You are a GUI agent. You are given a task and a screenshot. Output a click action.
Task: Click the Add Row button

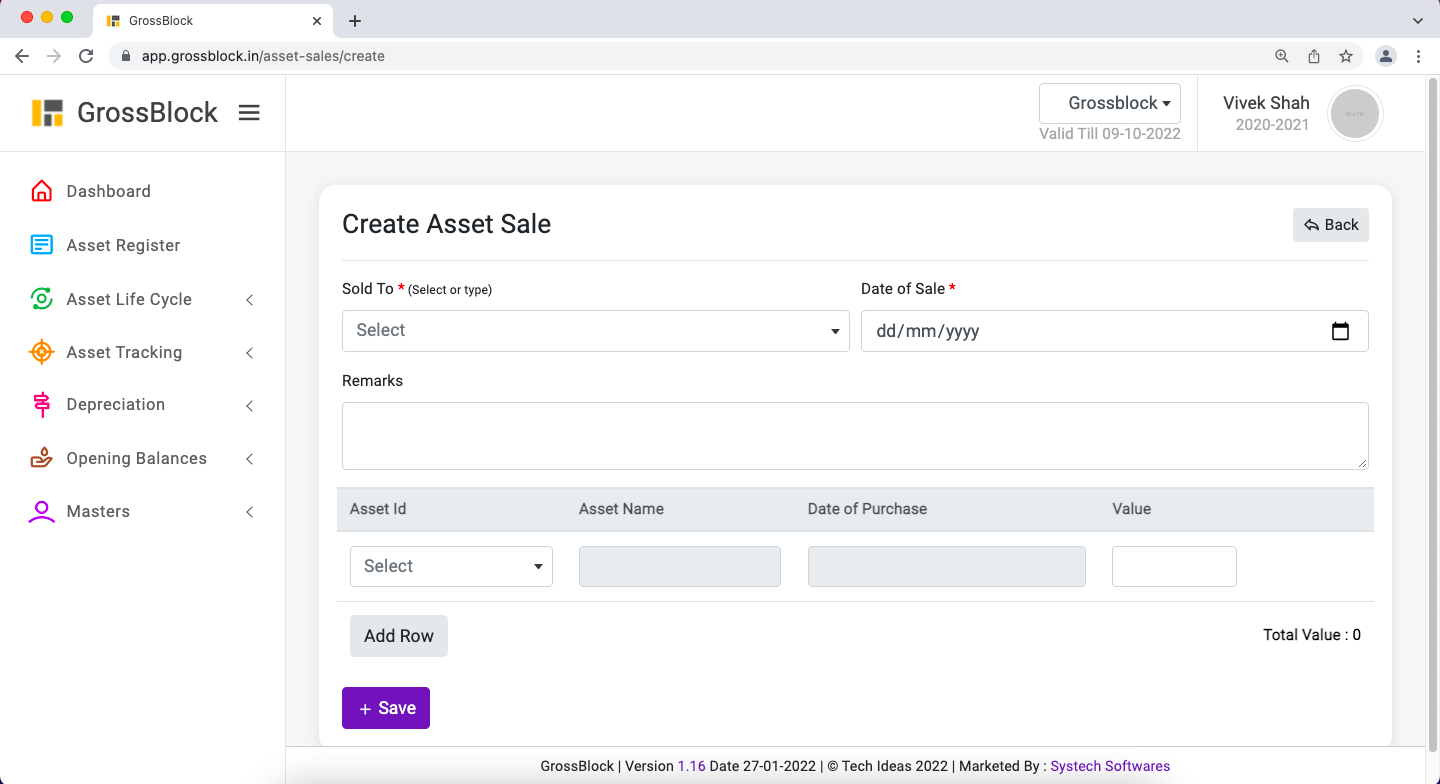point(398,636)
